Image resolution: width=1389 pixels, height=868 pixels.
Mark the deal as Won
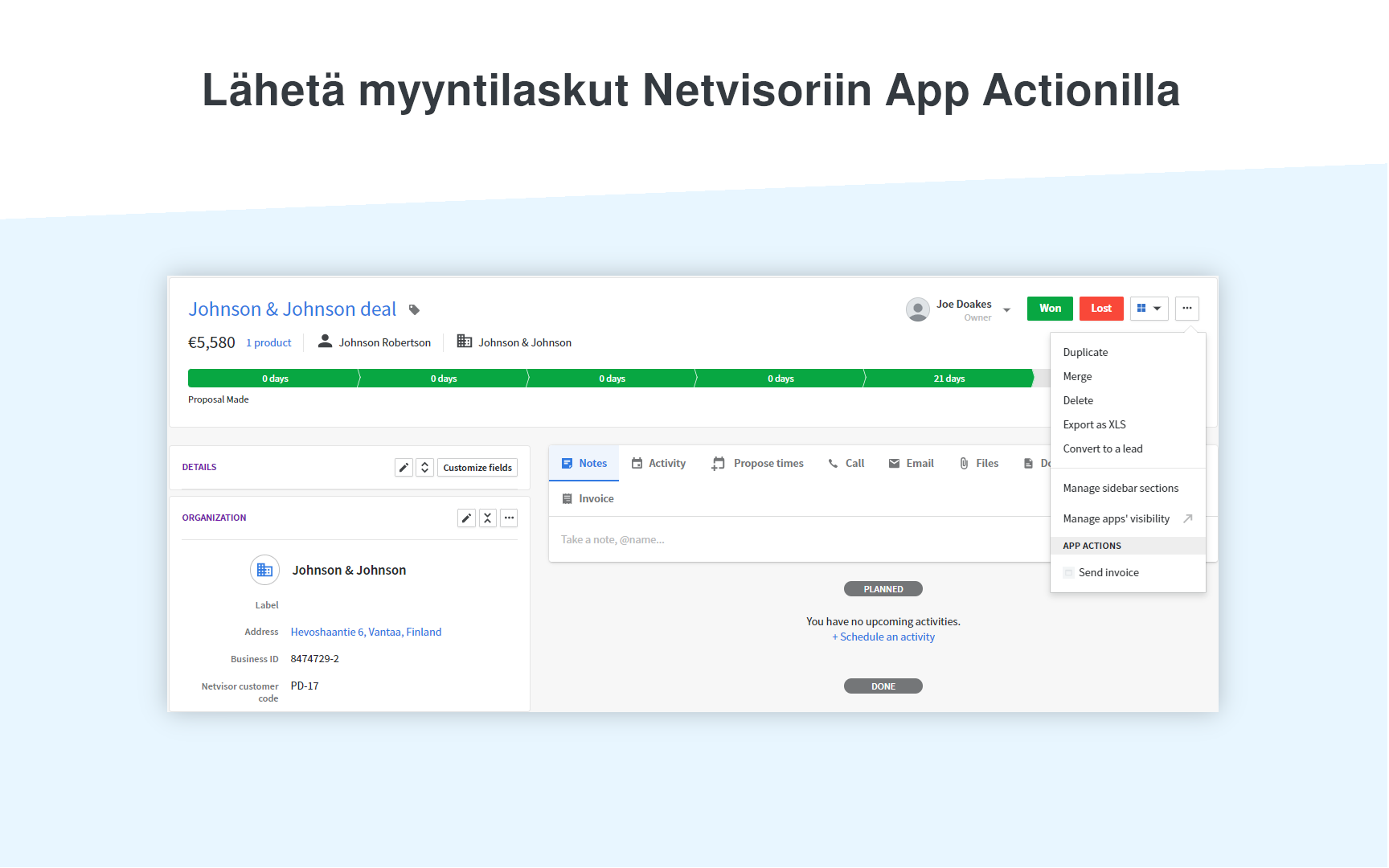coord(1050,309)
